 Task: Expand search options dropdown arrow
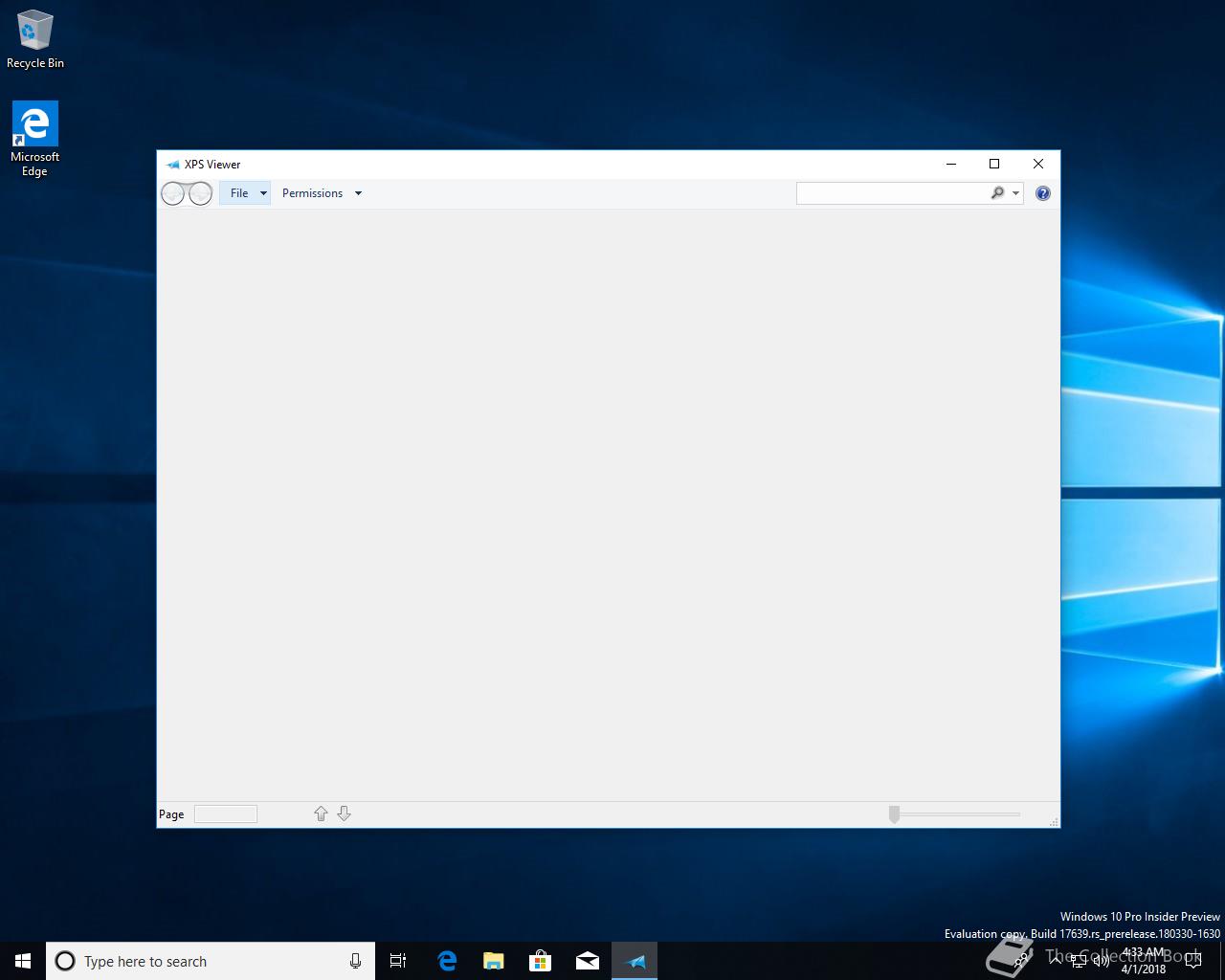tap(1015, 193)
